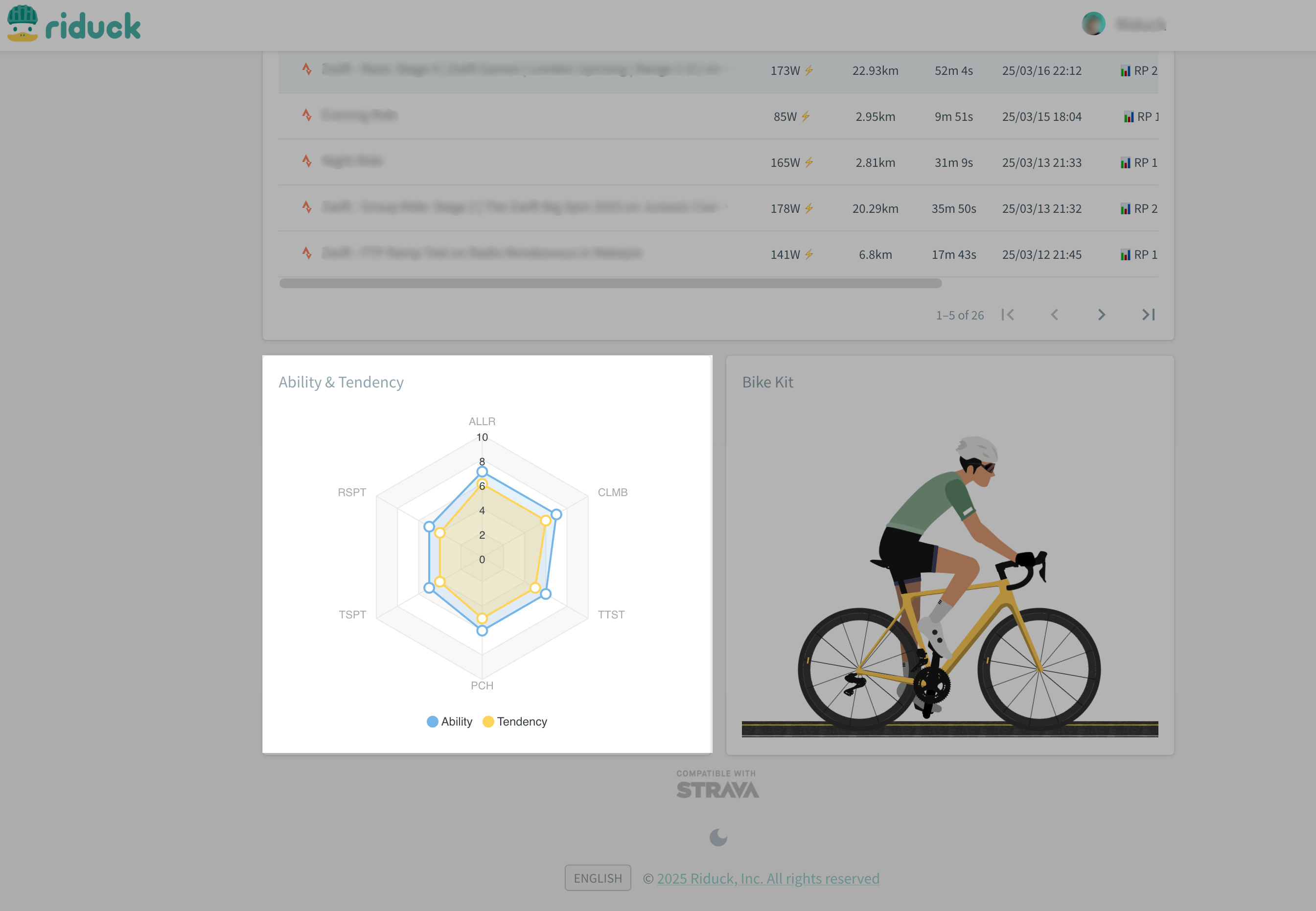
Task: Click the horizontal table scrollbar
Action: coord(610,283)
